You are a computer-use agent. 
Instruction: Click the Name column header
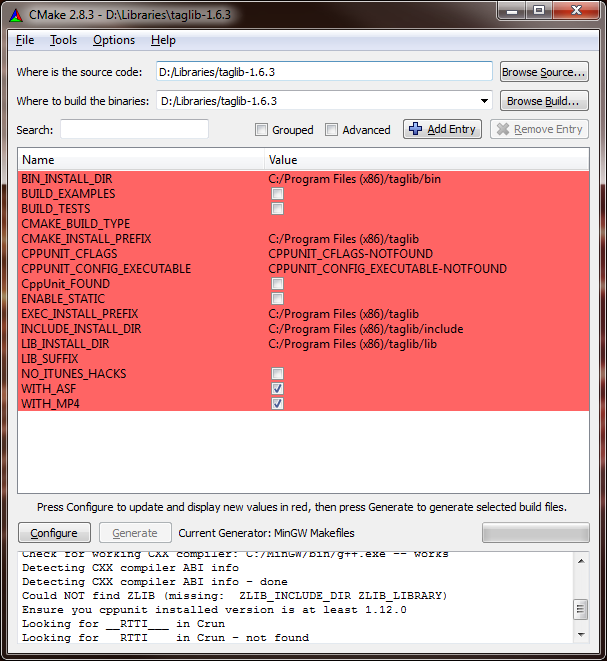(141, 160)
